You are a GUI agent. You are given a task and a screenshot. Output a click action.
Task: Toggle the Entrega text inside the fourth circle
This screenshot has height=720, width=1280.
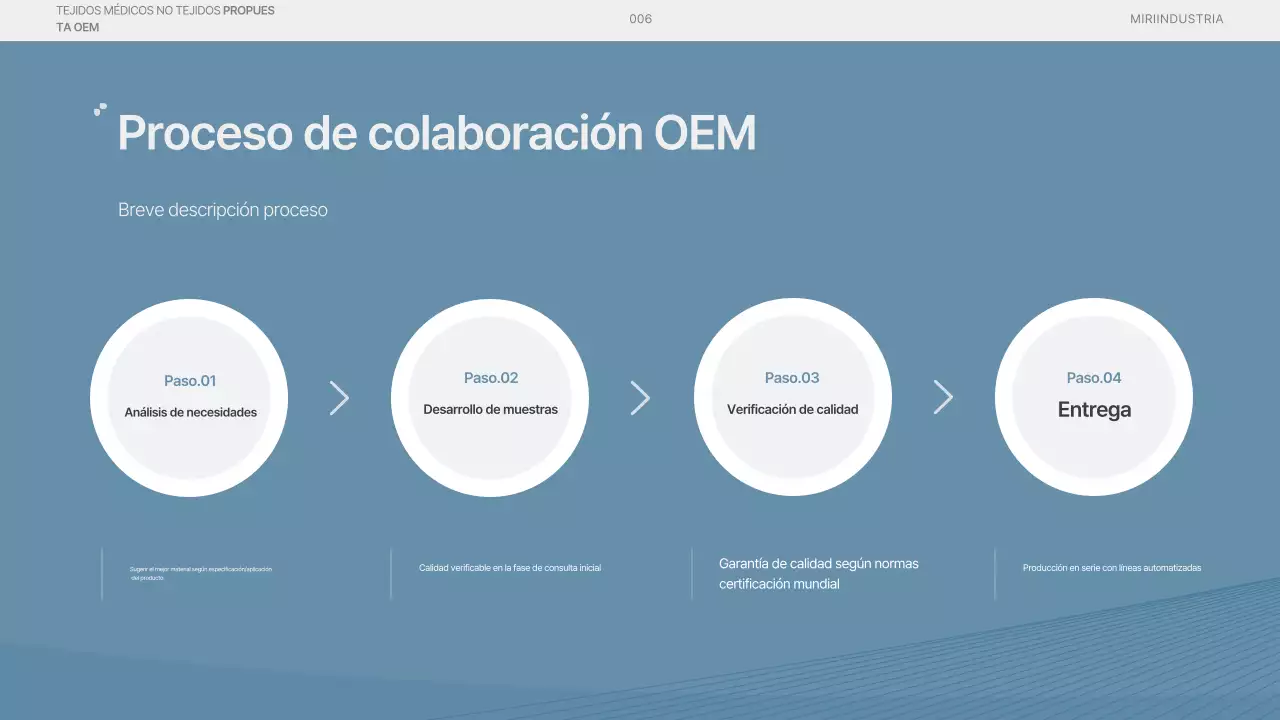coord(1094,409)
